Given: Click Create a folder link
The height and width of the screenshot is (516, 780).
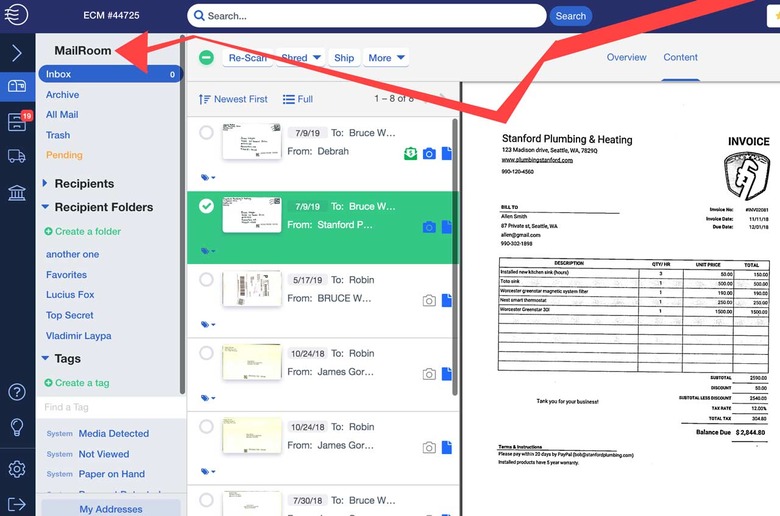Looking at the screenshot, I should tap(83, 231).
